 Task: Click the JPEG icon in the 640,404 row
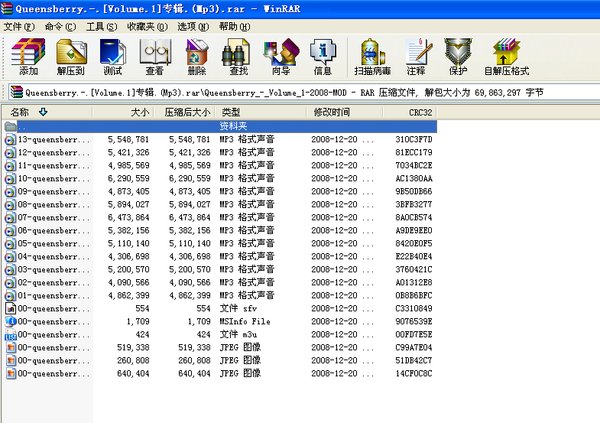pos(11,374)
